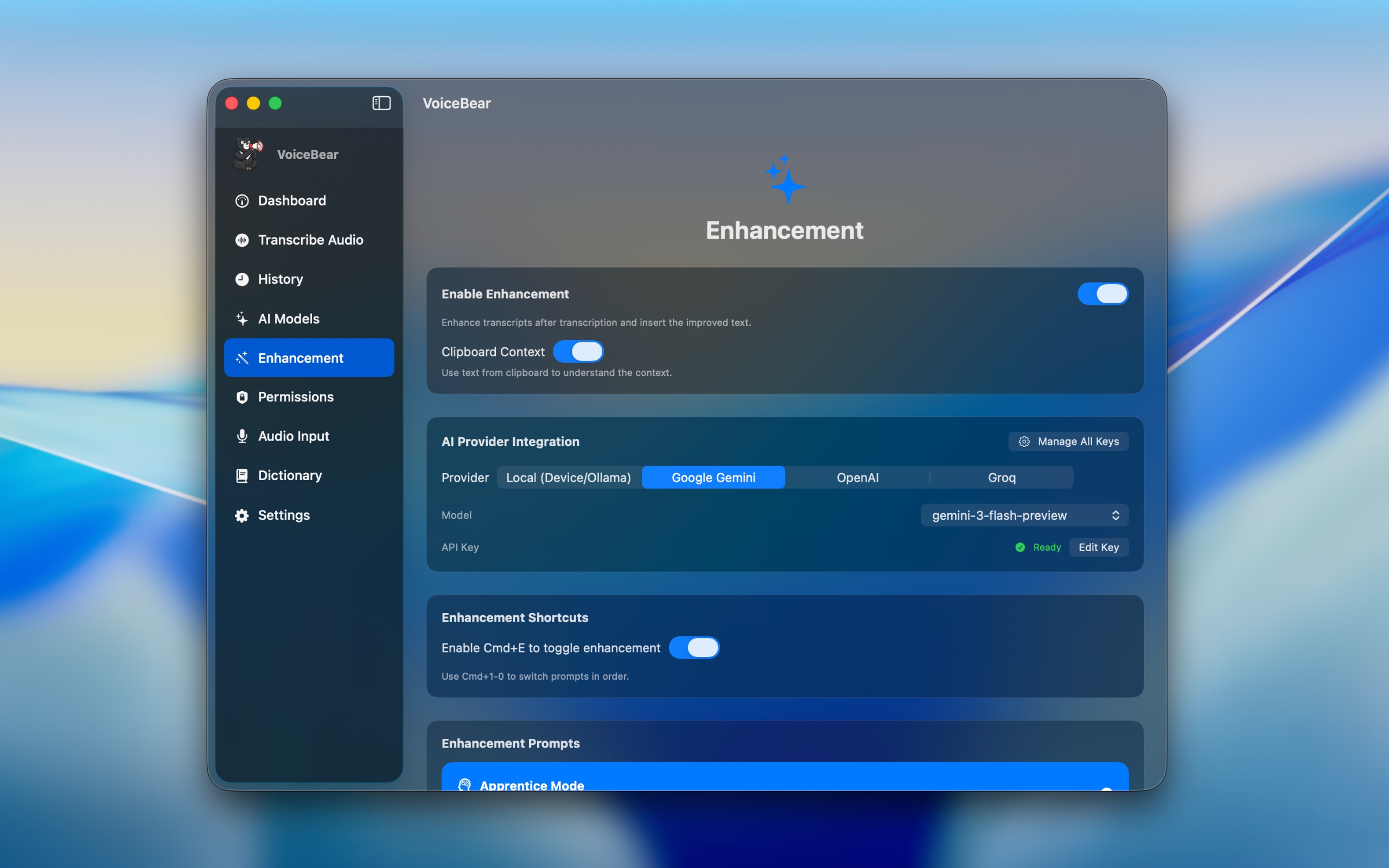Open the Settings page
The image size is (1389, 868).
click(309, 515)
